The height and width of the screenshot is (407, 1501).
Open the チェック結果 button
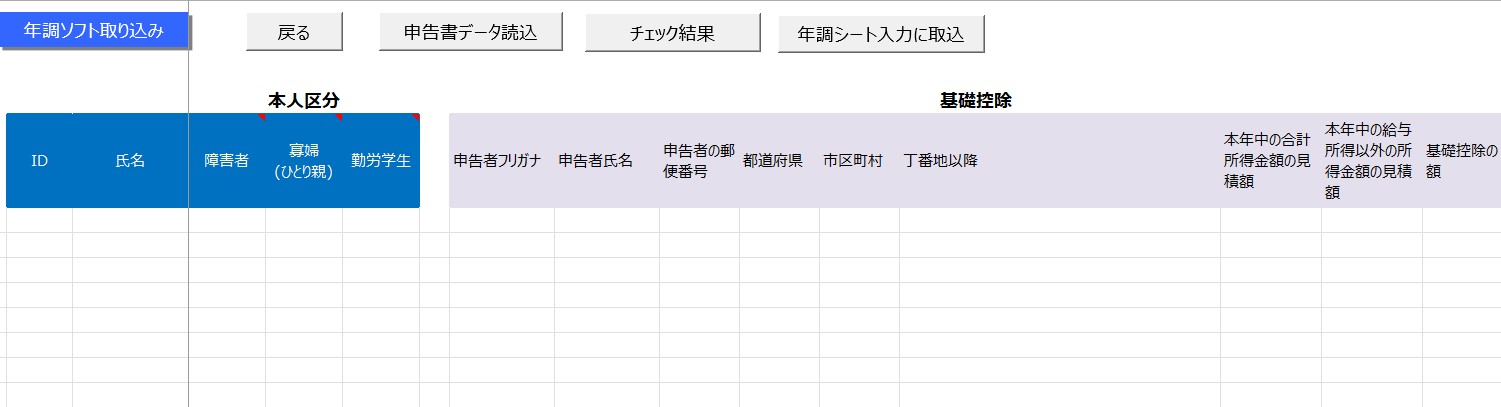click(x=672, y=33)
